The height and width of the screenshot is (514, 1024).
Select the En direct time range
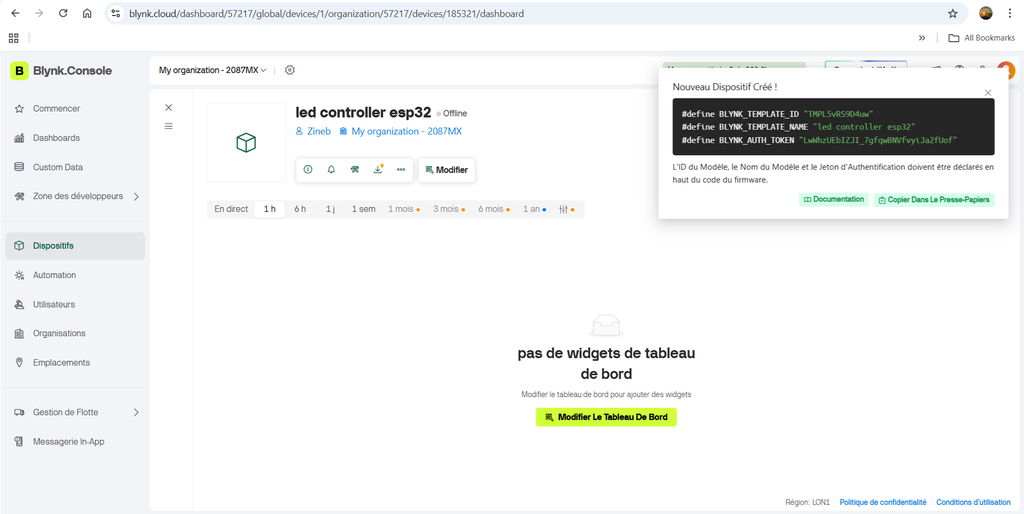231,209
